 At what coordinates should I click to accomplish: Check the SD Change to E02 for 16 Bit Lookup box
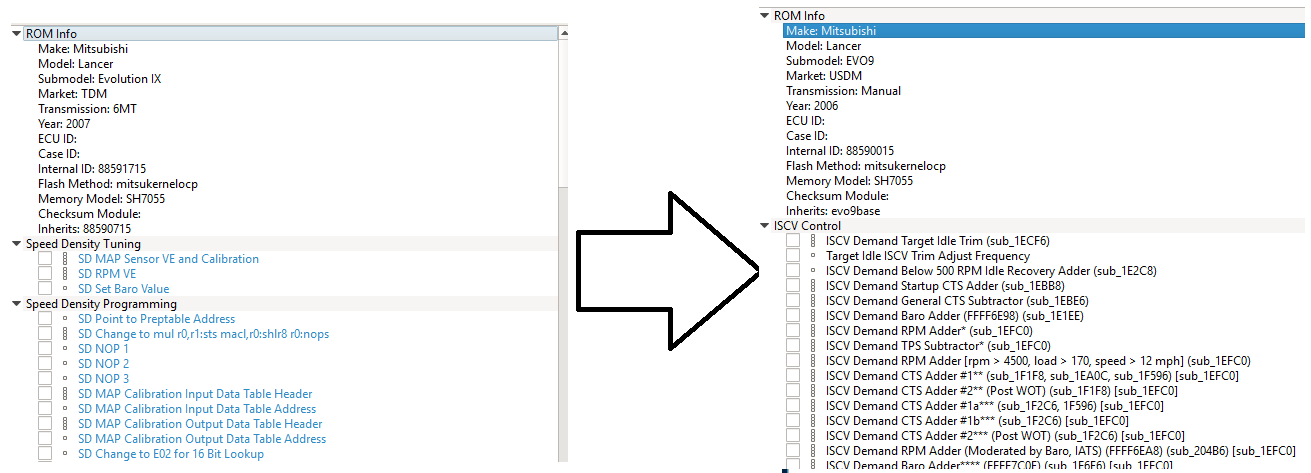tap(45, 454)
